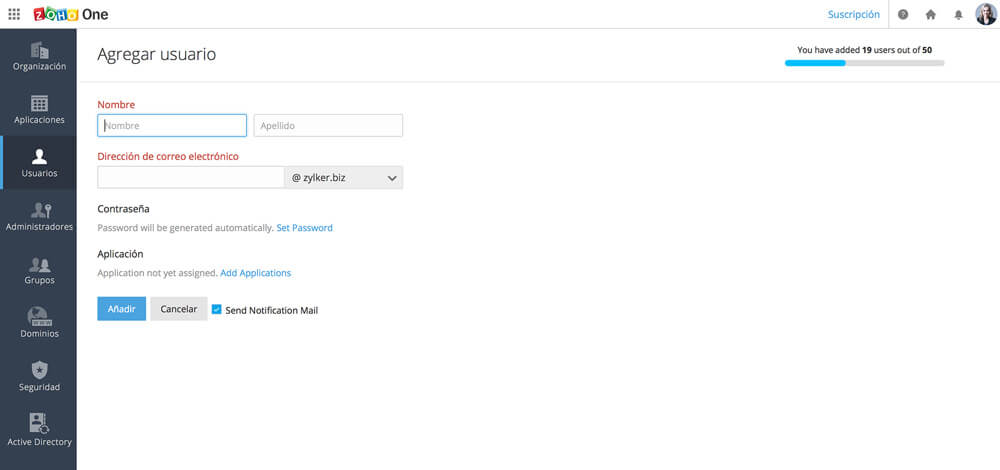The image size is (1000, 470).
Task: Focus the Apellido input field
Action: click(x=328, y=126)
